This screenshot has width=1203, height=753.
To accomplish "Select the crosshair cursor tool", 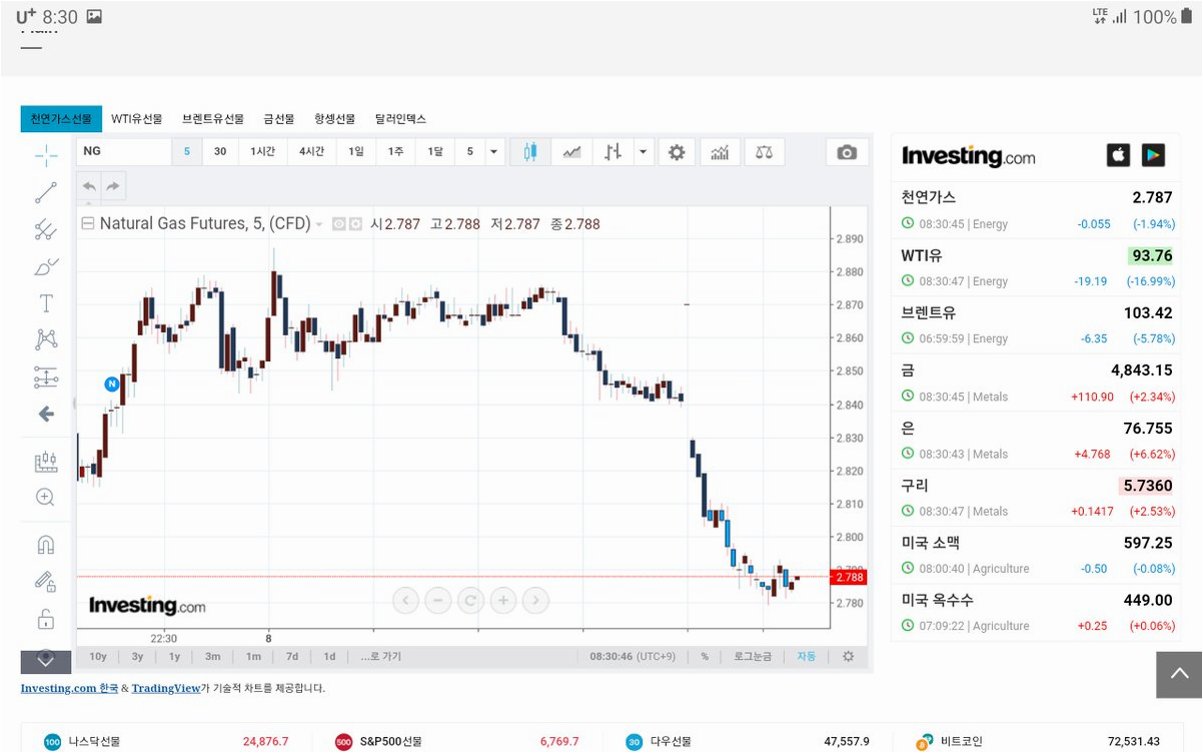I will click(46, 155).
